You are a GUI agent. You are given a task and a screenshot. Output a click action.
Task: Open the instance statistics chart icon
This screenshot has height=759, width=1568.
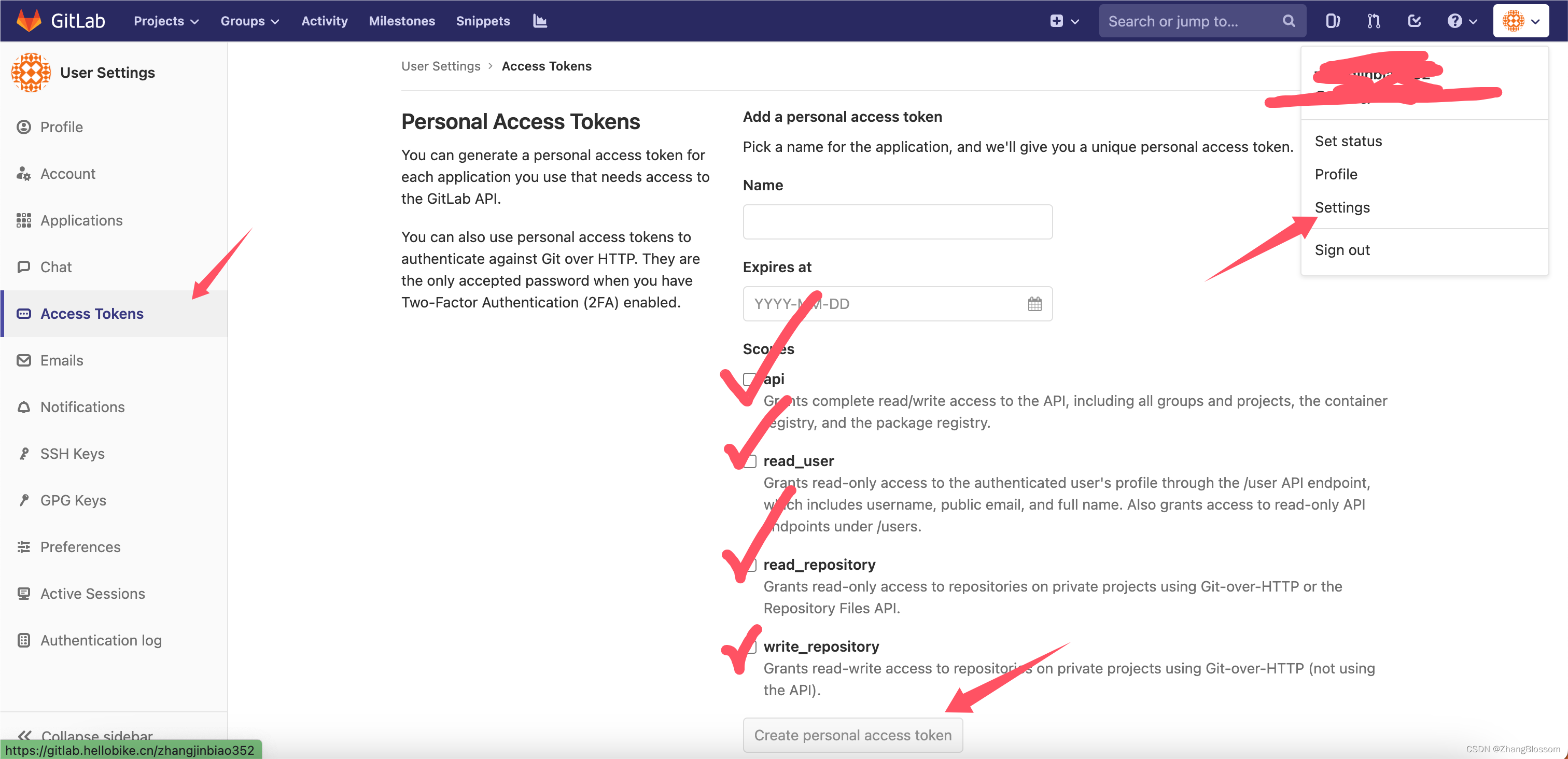click(540, 21)
